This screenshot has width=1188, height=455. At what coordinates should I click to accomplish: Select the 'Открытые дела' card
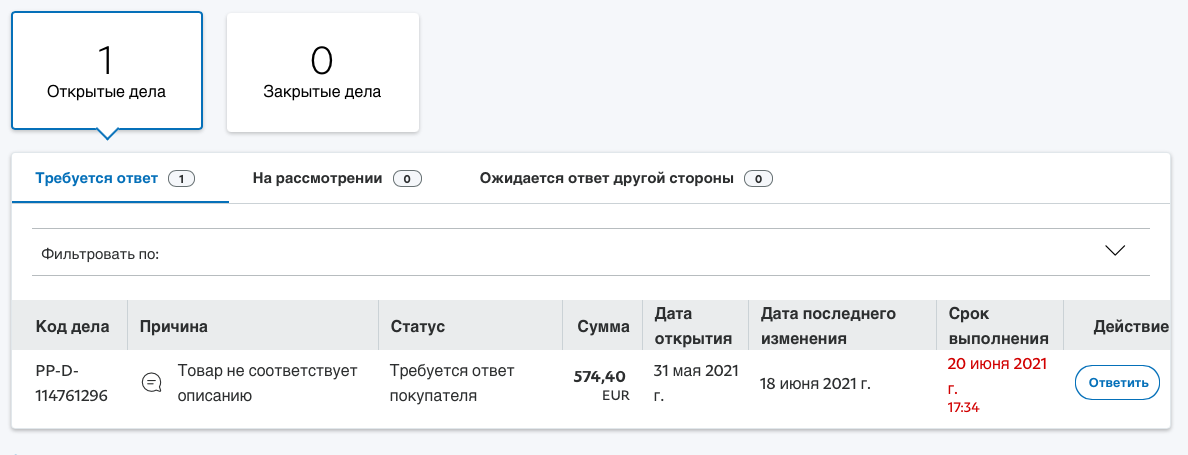pyautogui.click(x=107, y=71)
